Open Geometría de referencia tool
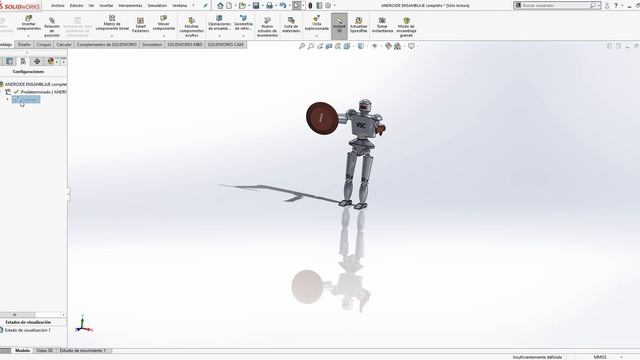 (x=243, y=23)
